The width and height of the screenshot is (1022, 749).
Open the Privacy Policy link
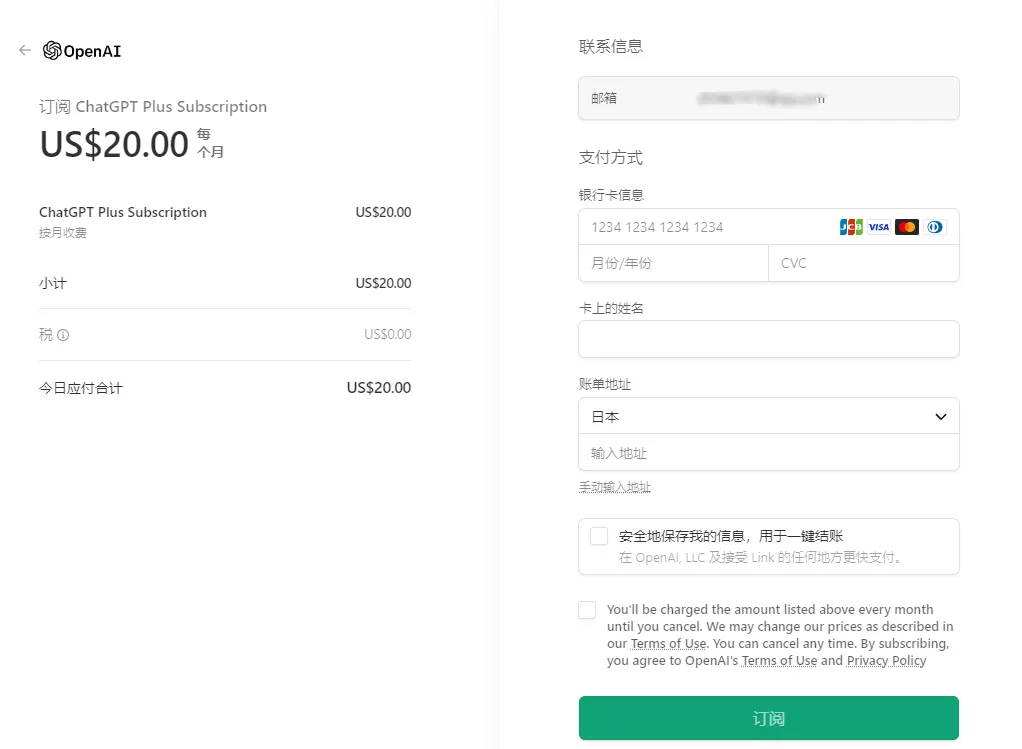[886, 661]
